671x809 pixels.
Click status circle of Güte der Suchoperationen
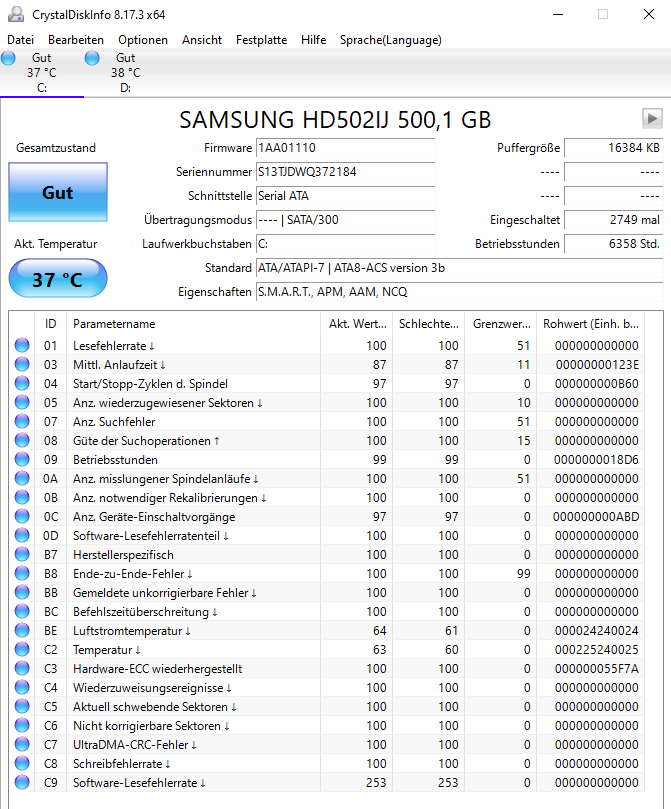22,441
